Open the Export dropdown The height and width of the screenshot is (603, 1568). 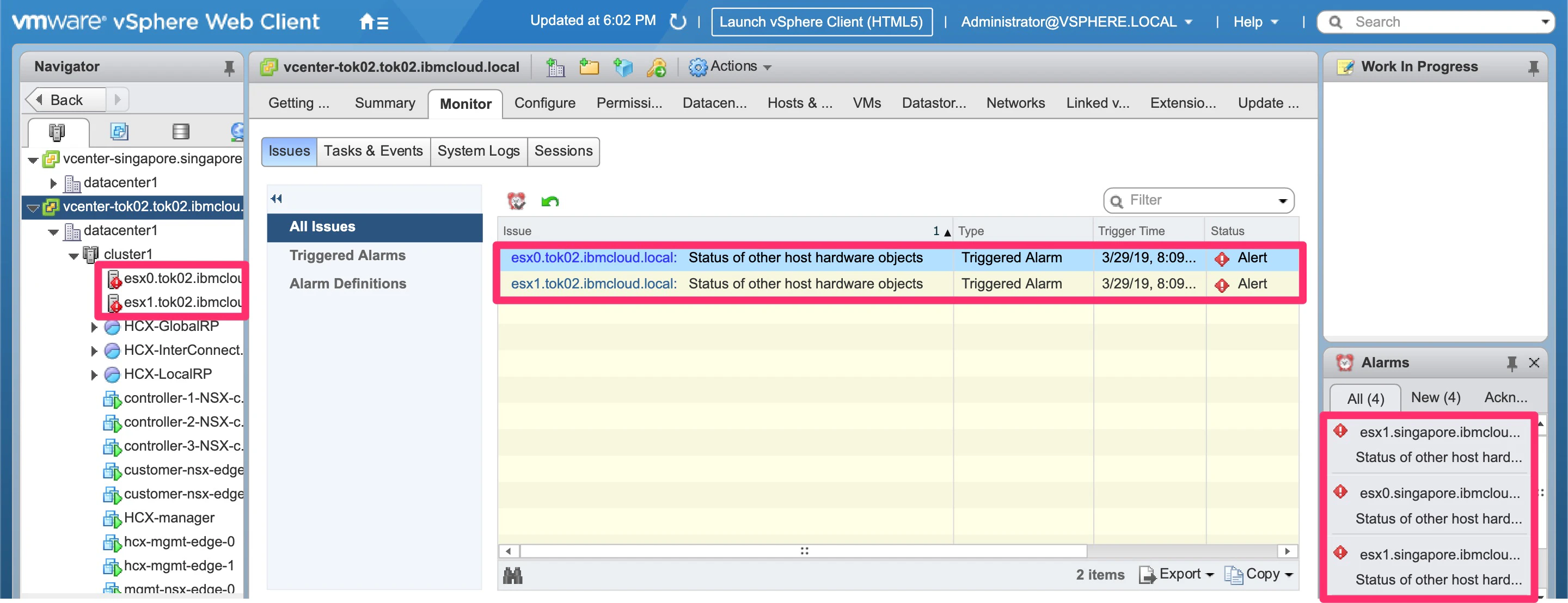point(1176,574)
